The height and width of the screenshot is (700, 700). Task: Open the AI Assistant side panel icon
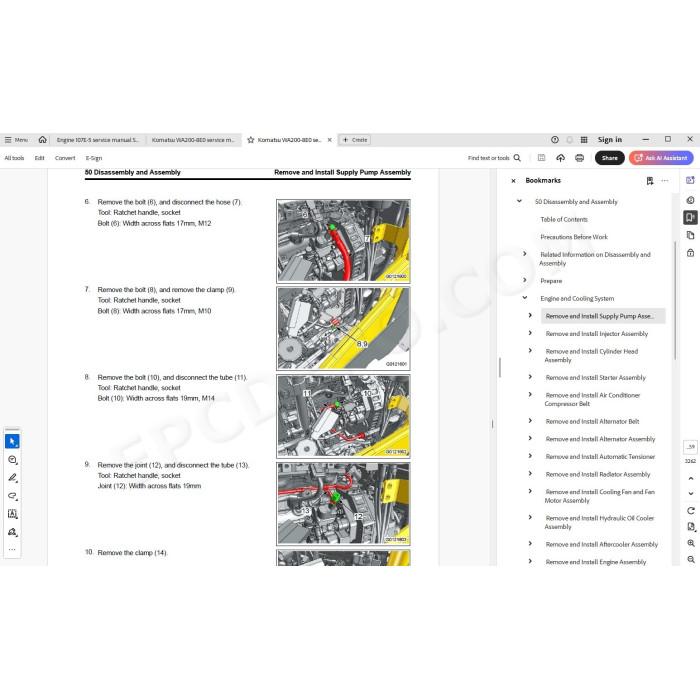690,180
